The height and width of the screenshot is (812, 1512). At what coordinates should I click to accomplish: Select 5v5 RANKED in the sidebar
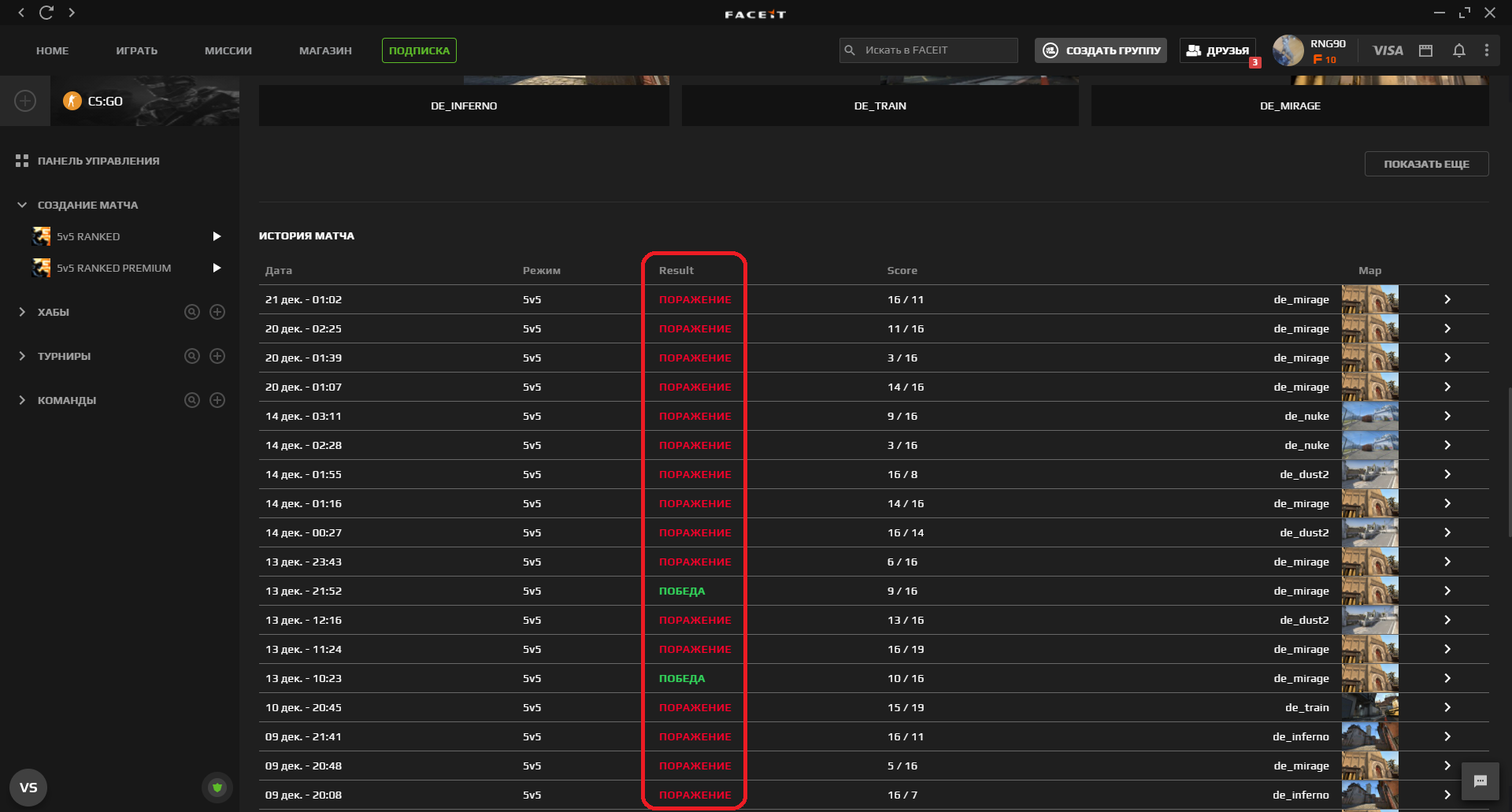[x=88, y=236]
